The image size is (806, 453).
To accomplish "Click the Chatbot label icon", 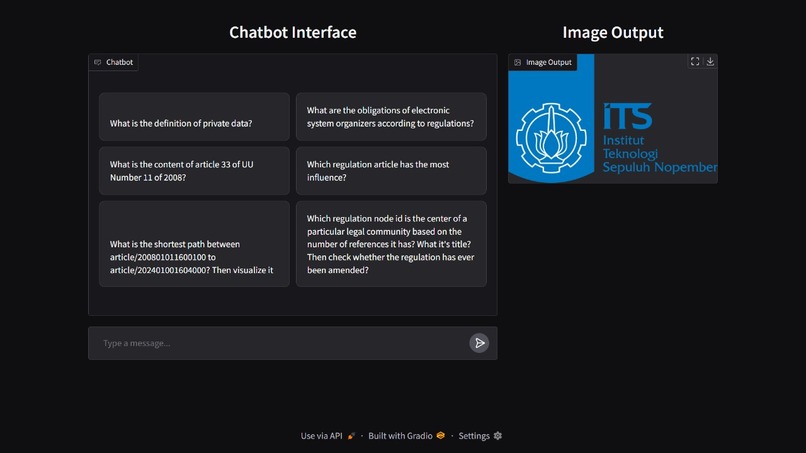I will point(98,62).
